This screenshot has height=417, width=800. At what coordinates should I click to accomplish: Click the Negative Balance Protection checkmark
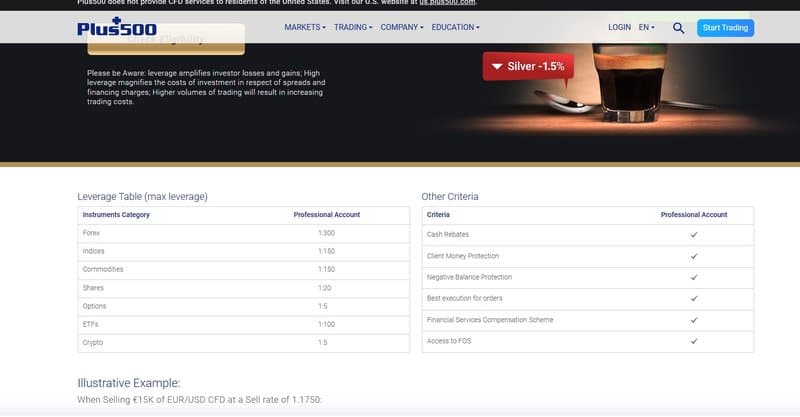pyautogui.click(x=693, y=277)
